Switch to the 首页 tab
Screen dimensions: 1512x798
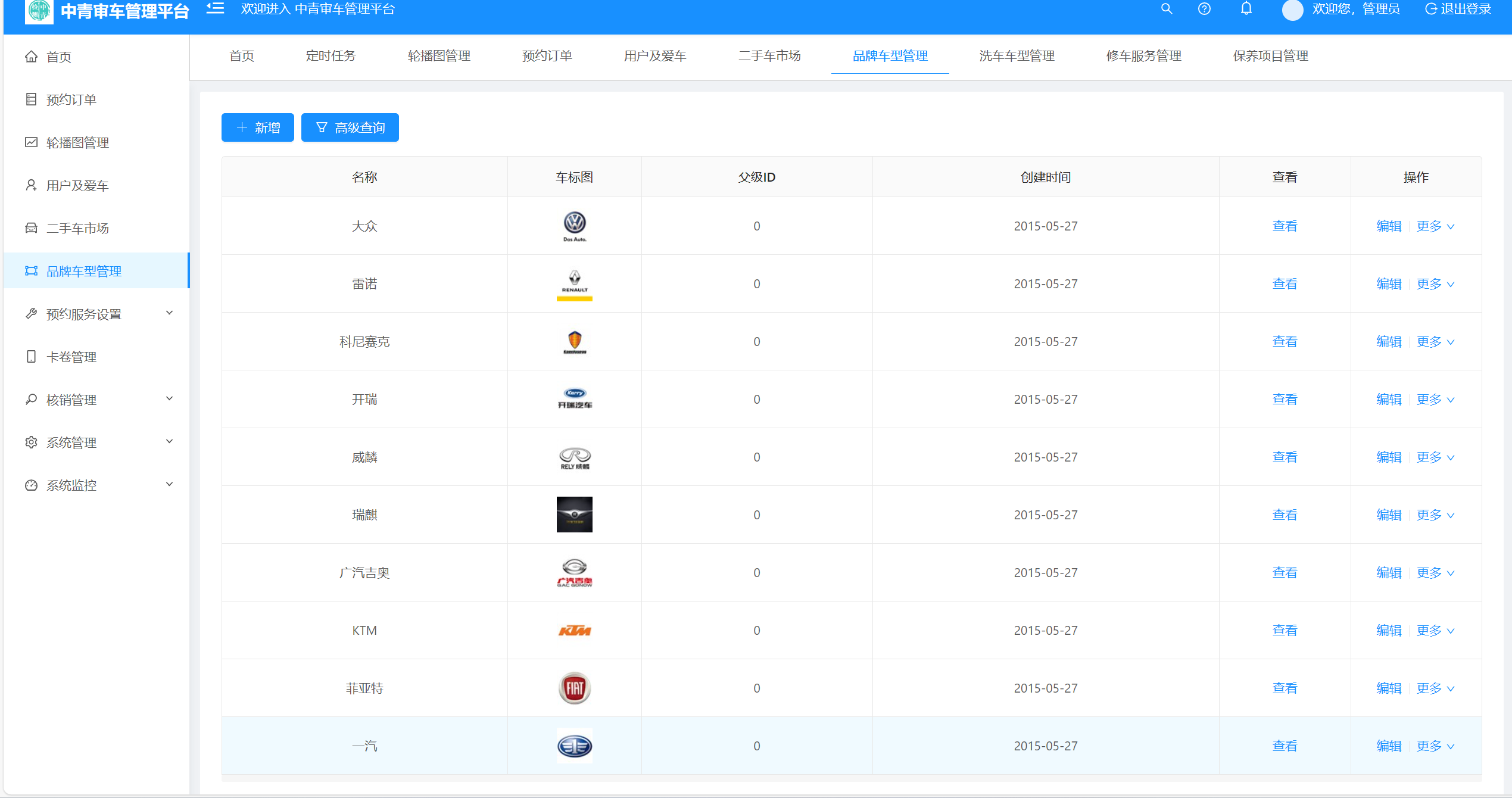[x=242, y=56]
